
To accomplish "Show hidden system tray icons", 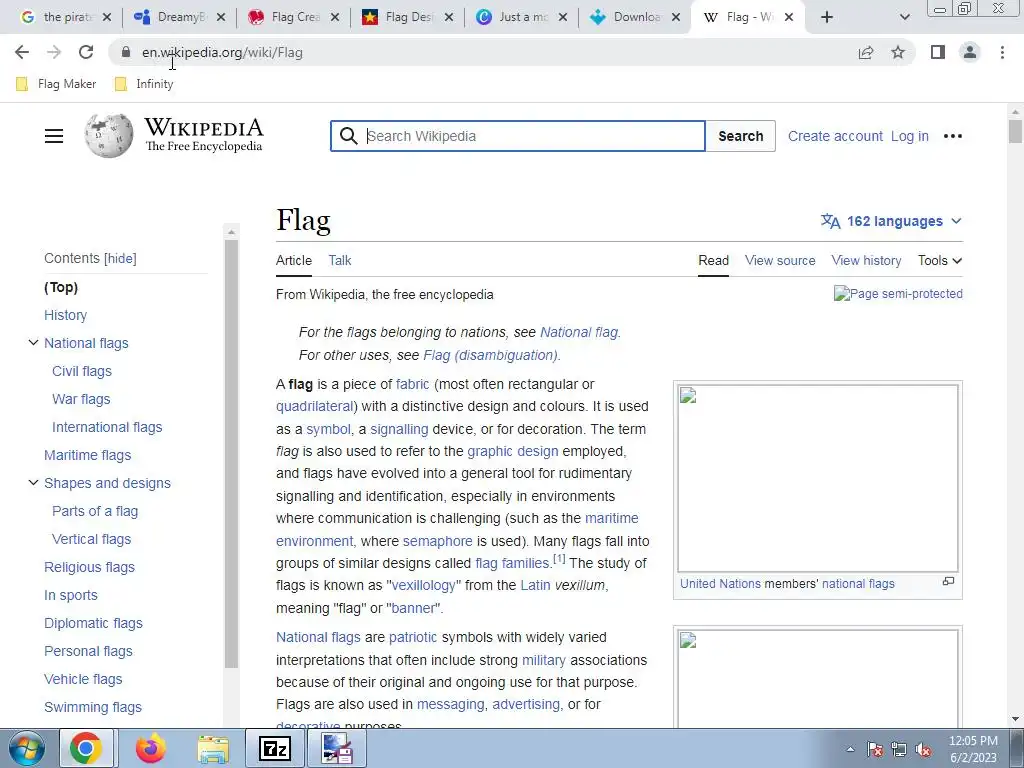I will [850, 750].
